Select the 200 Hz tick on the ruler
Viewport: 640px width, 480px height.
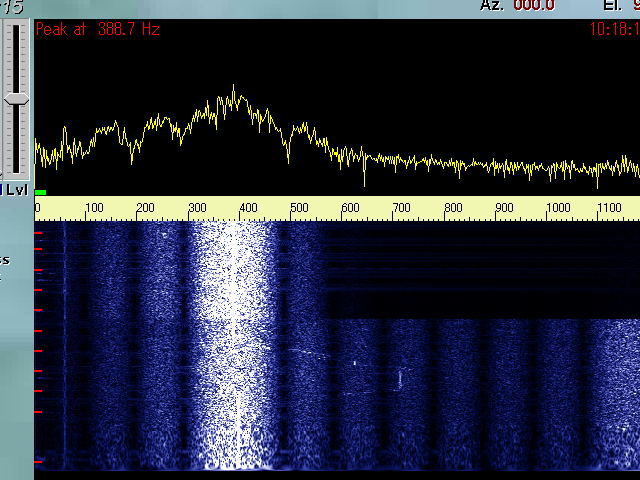pyautogui.click(x=145, y=208)
